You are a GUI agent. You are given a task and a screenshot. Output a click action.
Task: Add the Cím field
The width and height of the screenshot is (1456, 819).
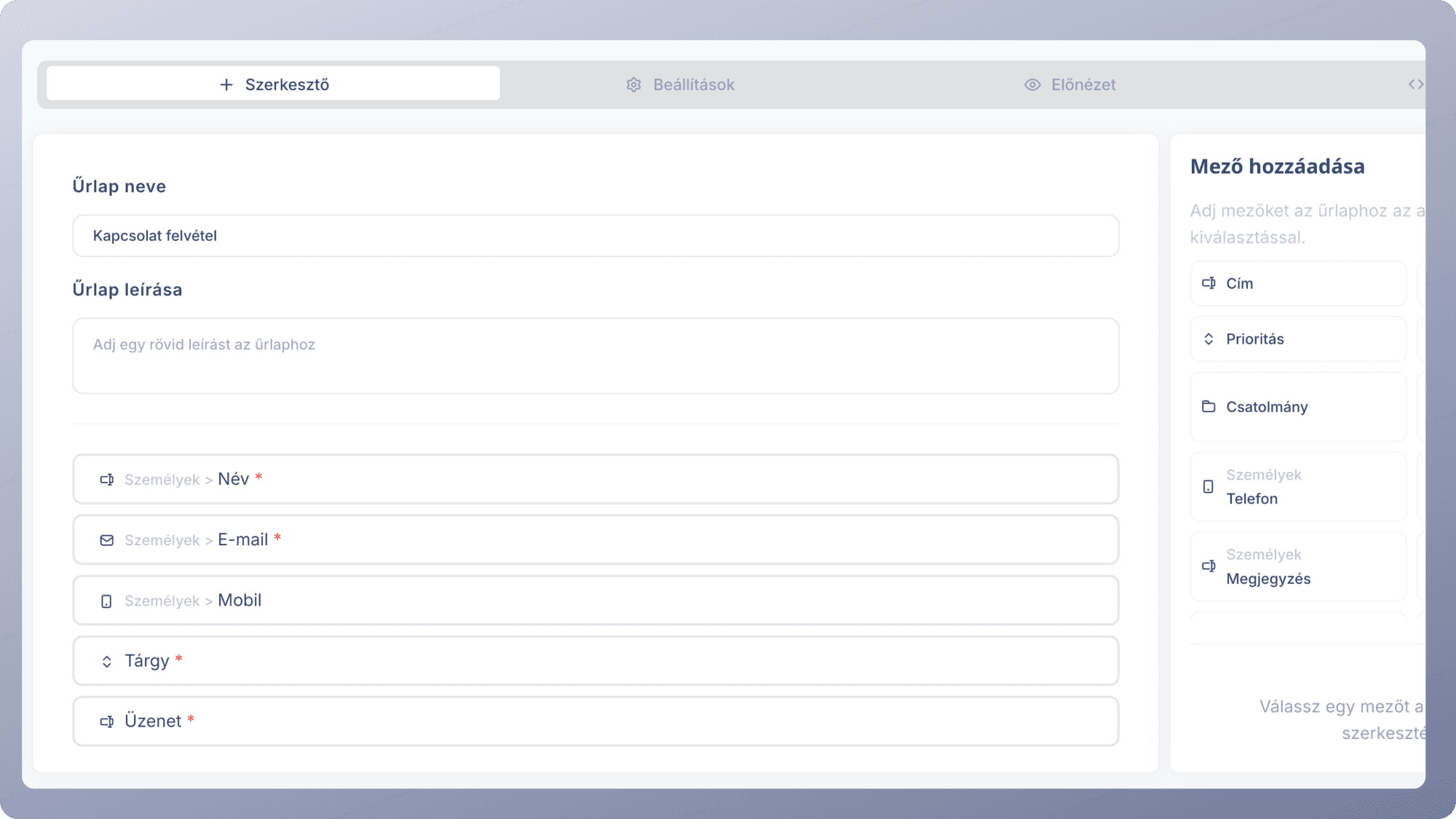(x=1298, y=283)
